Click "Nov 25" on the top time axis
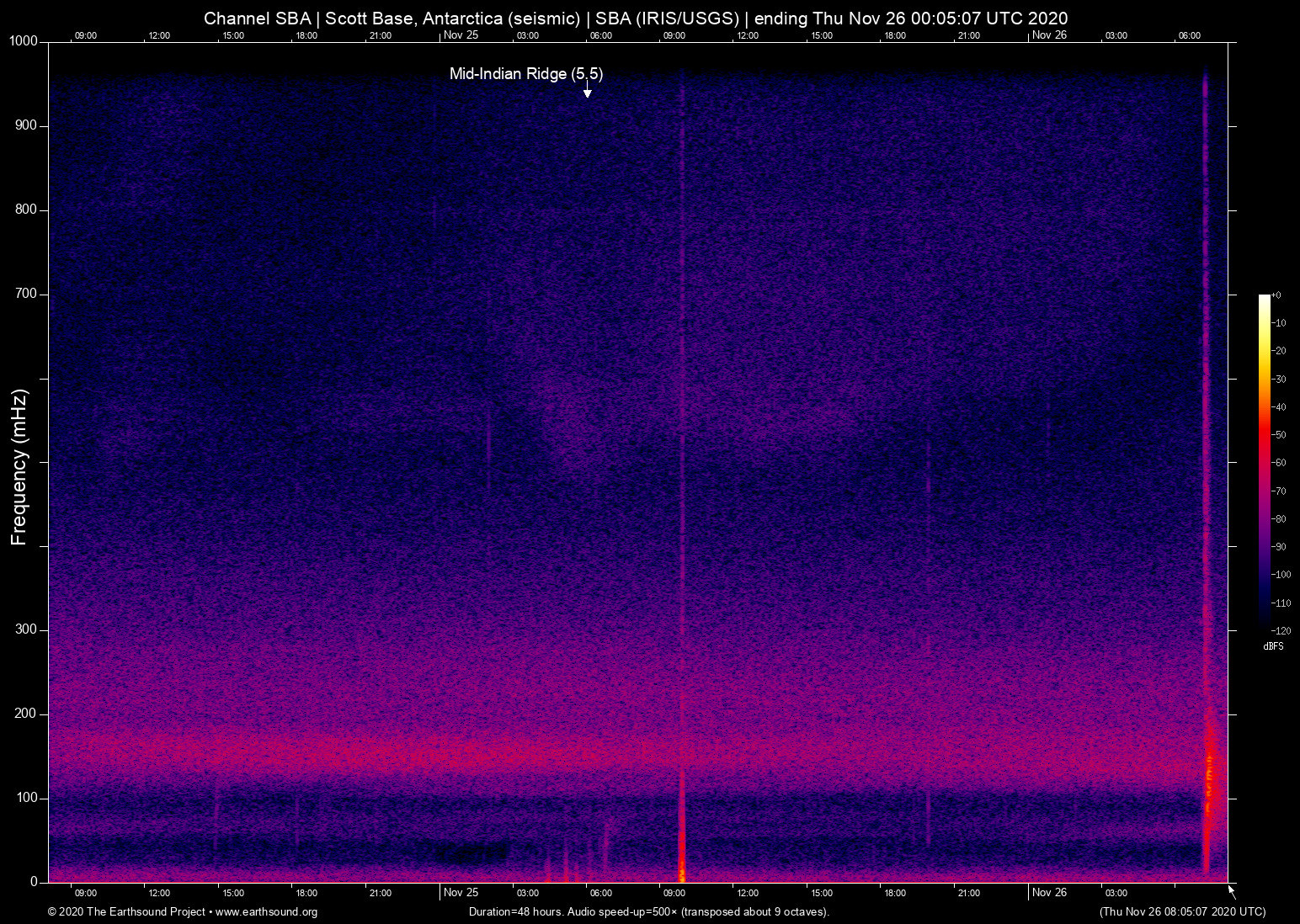 tap(461, 35)
